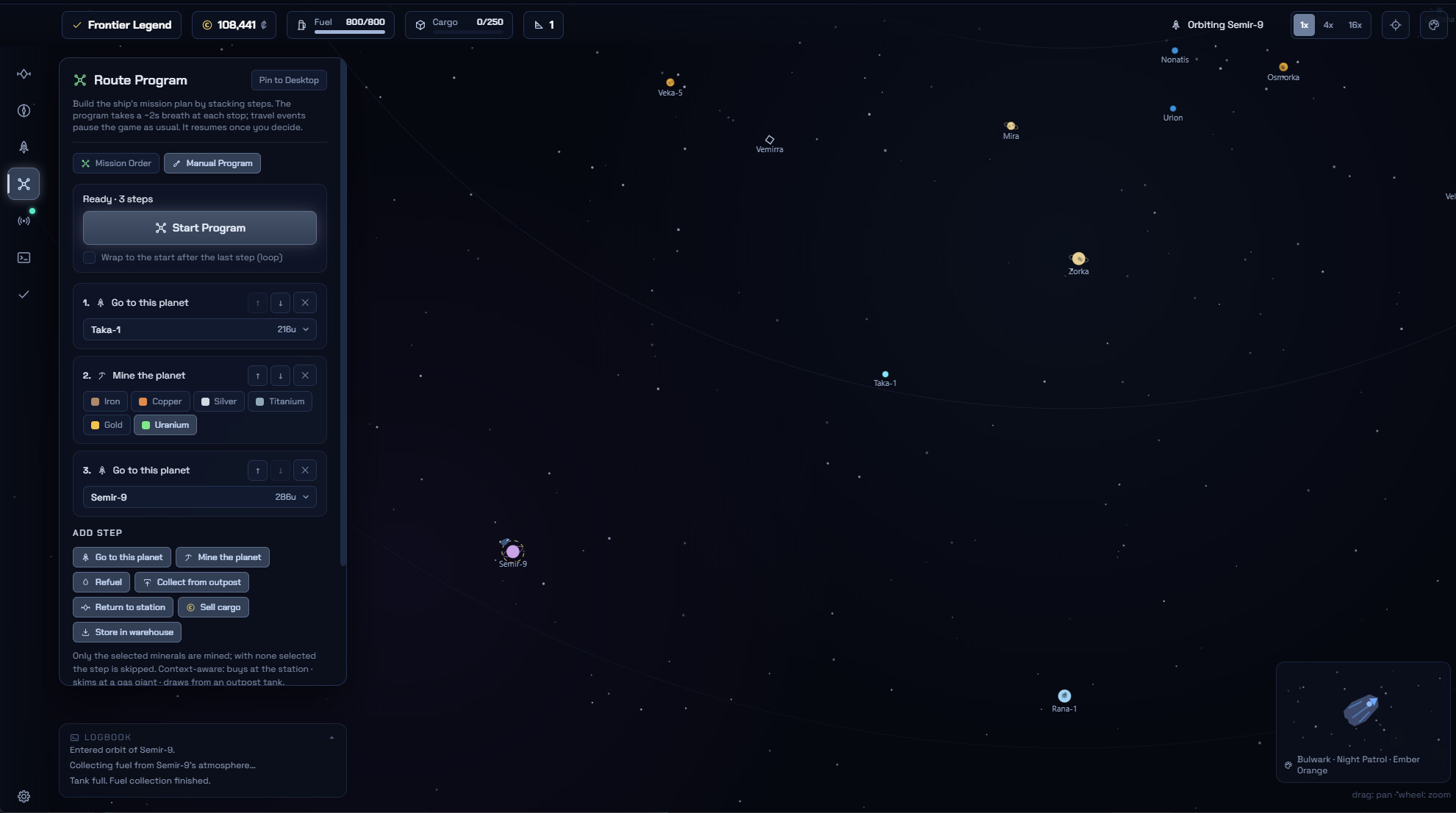Image resolution: width=1456 pixels, height=813 pixels.
Task: Set game speed to 4x
Action: pos(1328,25)
